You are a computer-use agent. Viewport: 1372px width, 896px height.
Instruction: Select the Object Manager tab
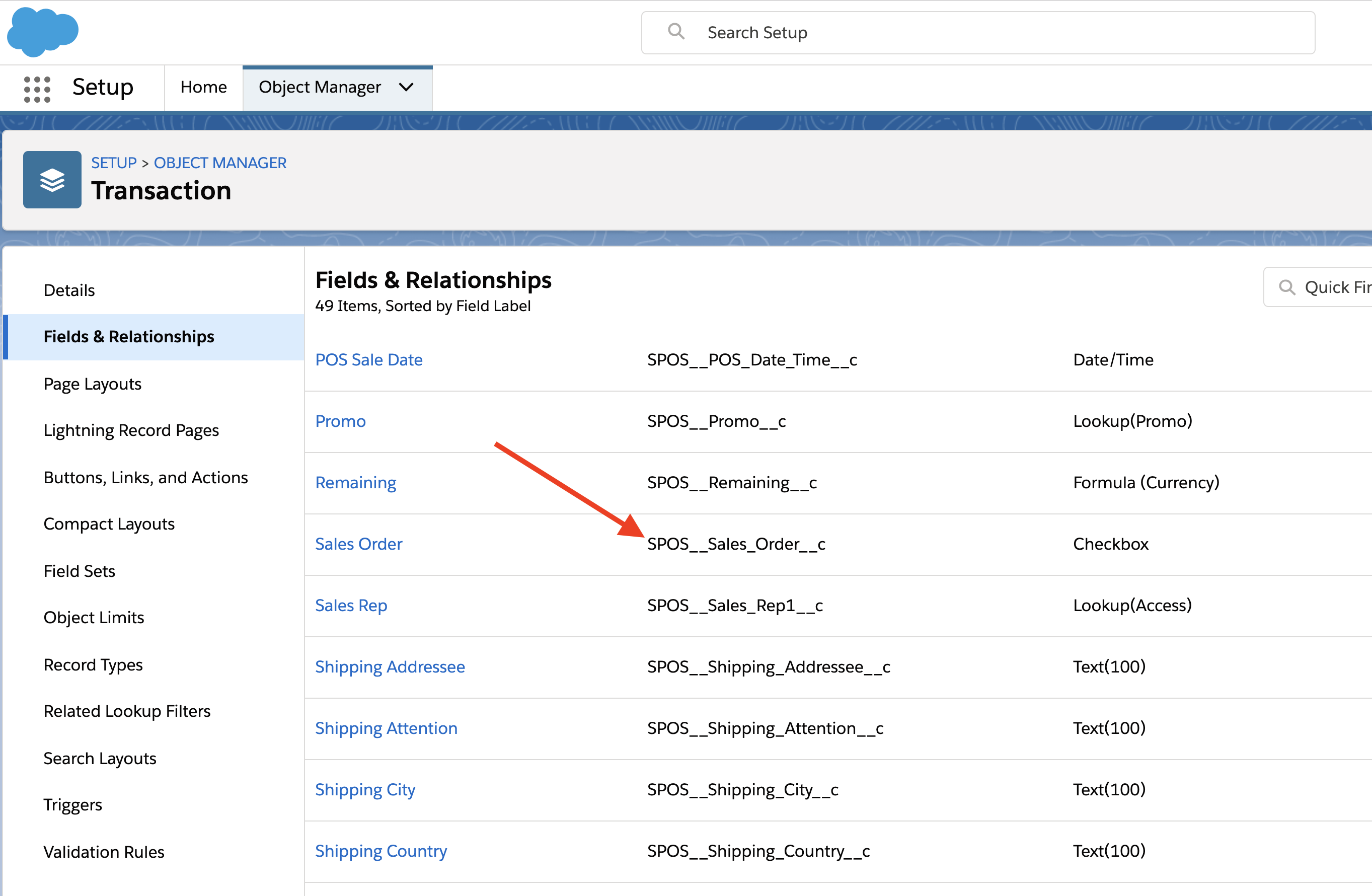(320, 87)
